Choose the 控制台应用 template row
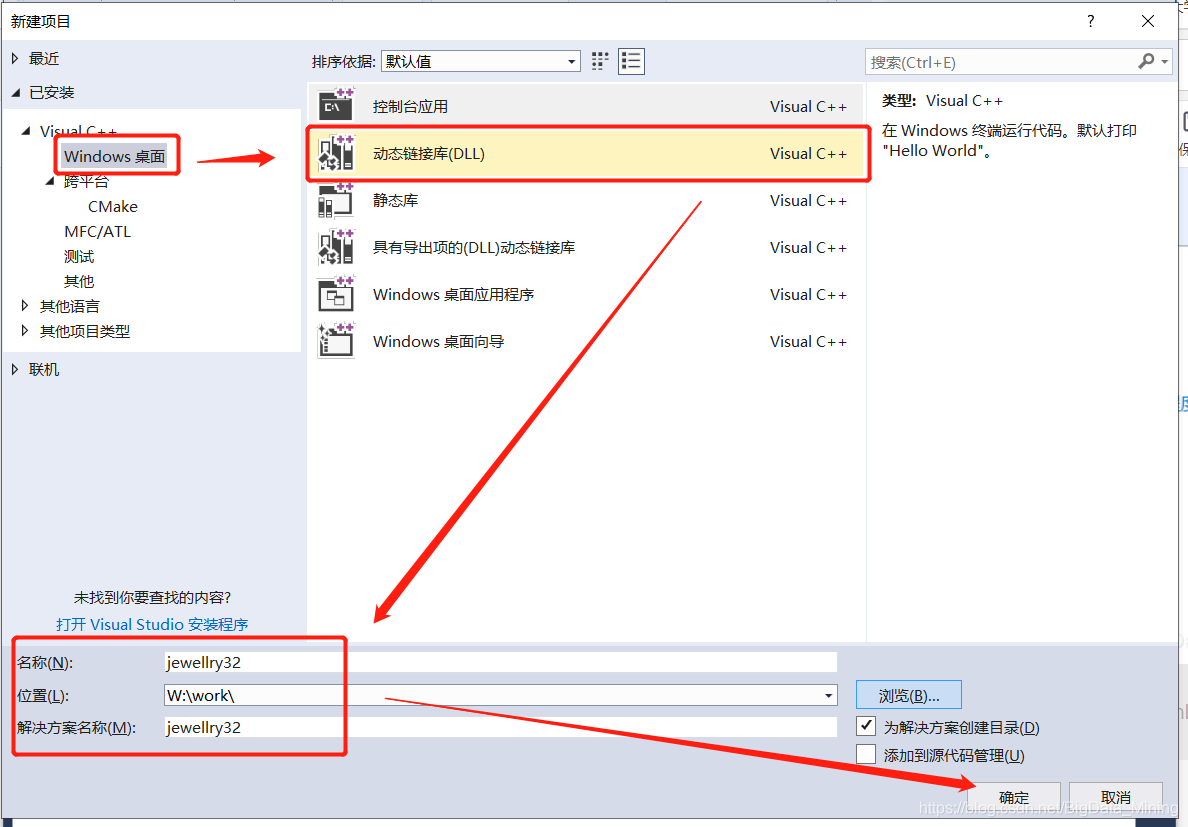 [586, 106]
